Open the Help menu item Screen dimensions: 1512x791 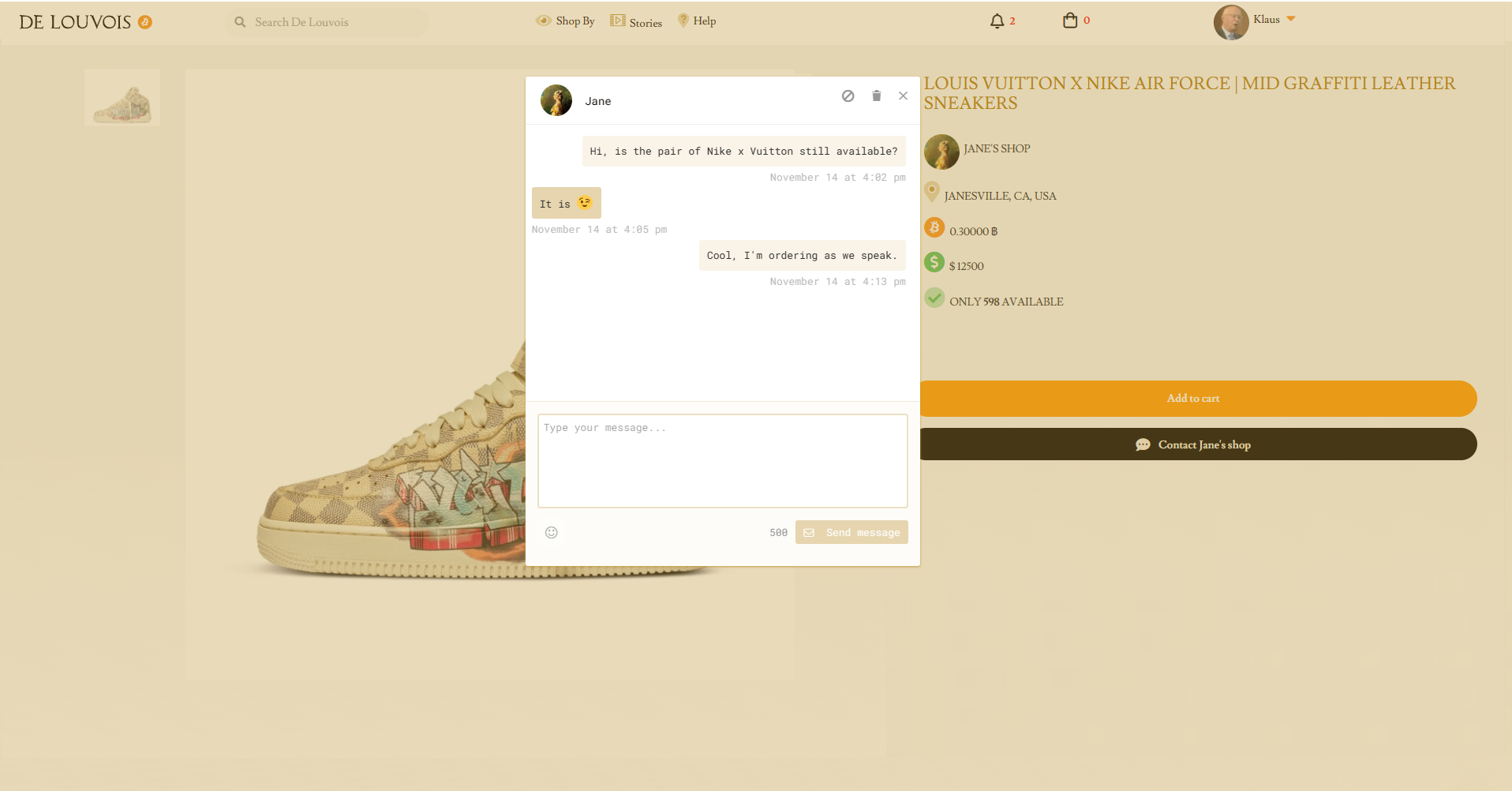[x=697, y=21]
